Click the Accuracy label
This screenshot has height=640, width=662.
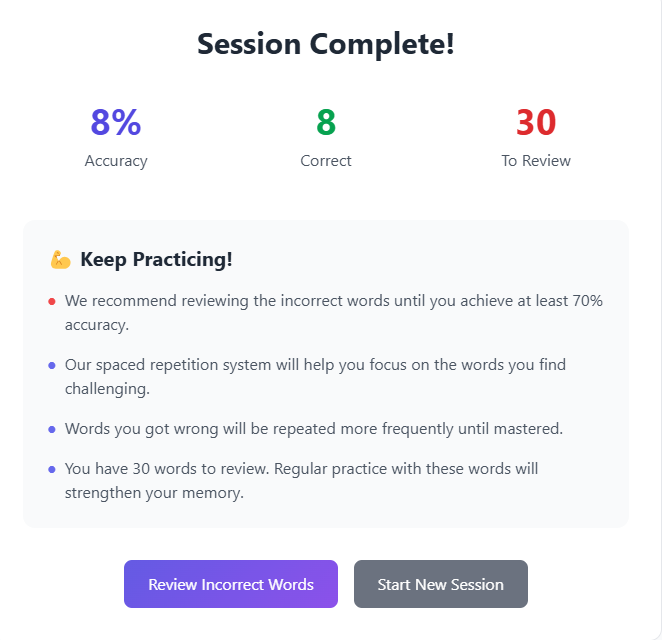[x=116, y=161]
